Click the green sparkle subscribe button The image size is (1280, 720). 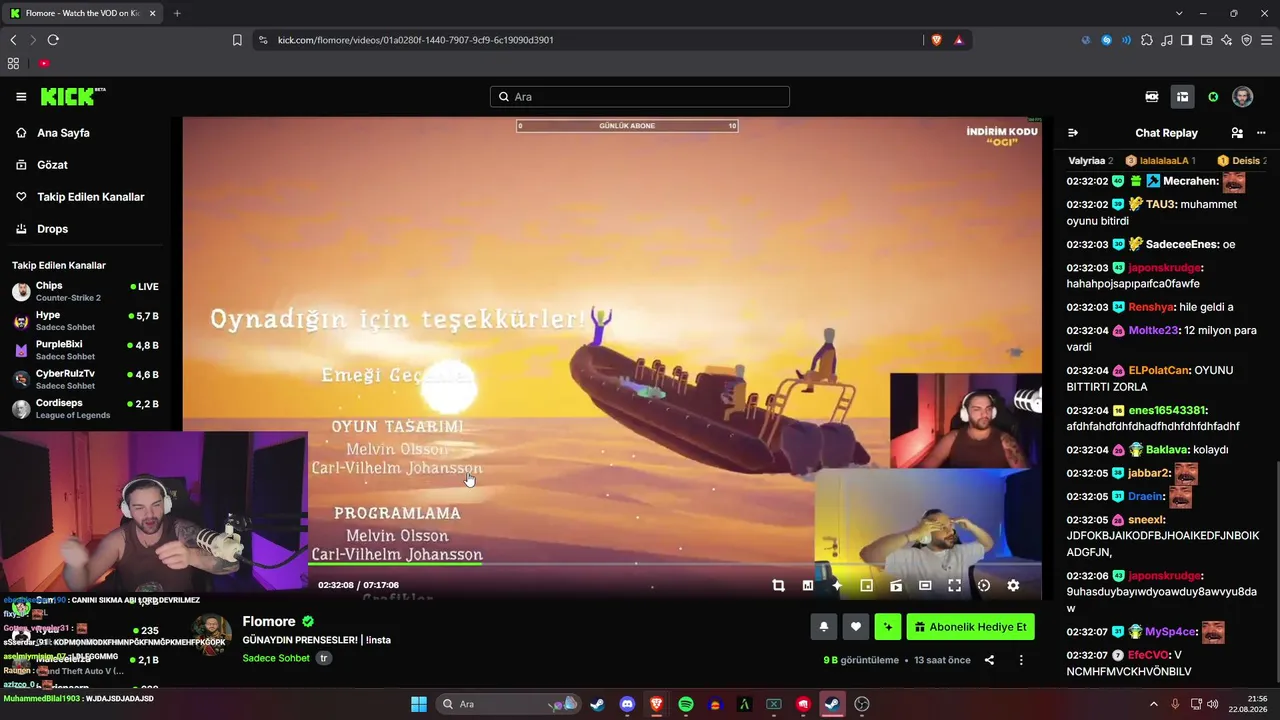pos(888,627)
